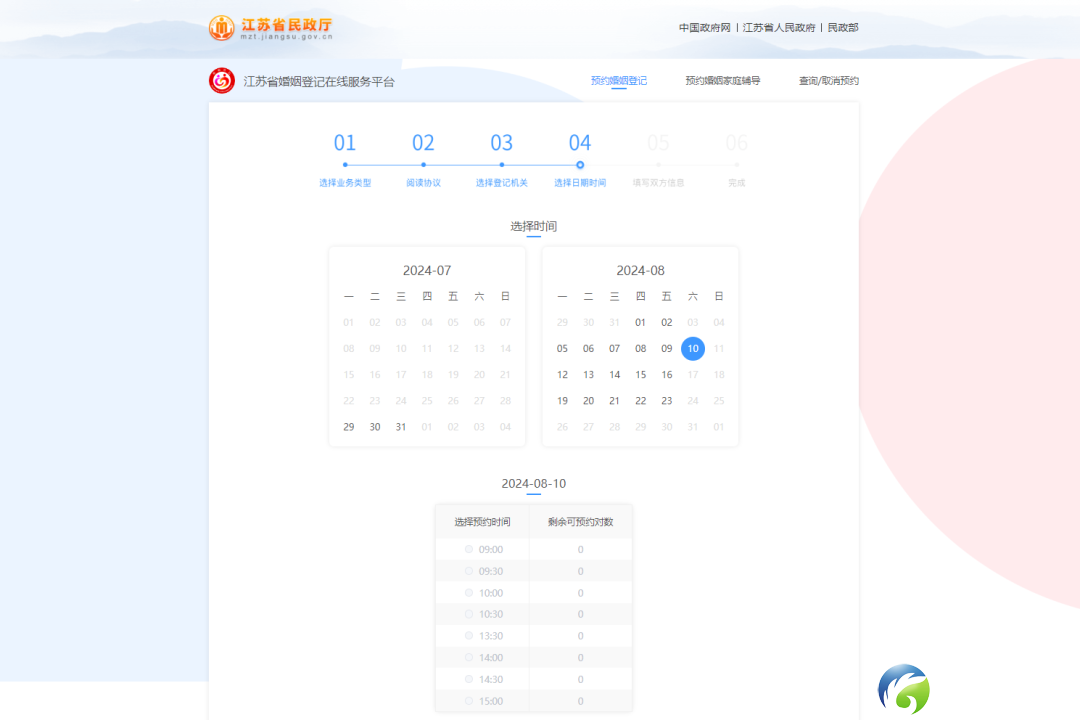
Task: Click step 06 完成
Action: [x=736, y=161]
